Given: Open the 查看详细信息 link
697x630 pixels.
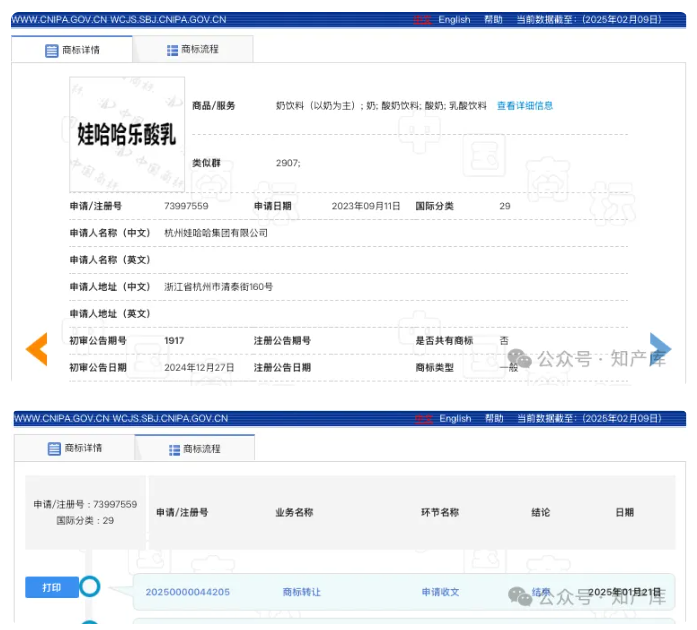Looking at the screenshot, I should pos(524,105).
